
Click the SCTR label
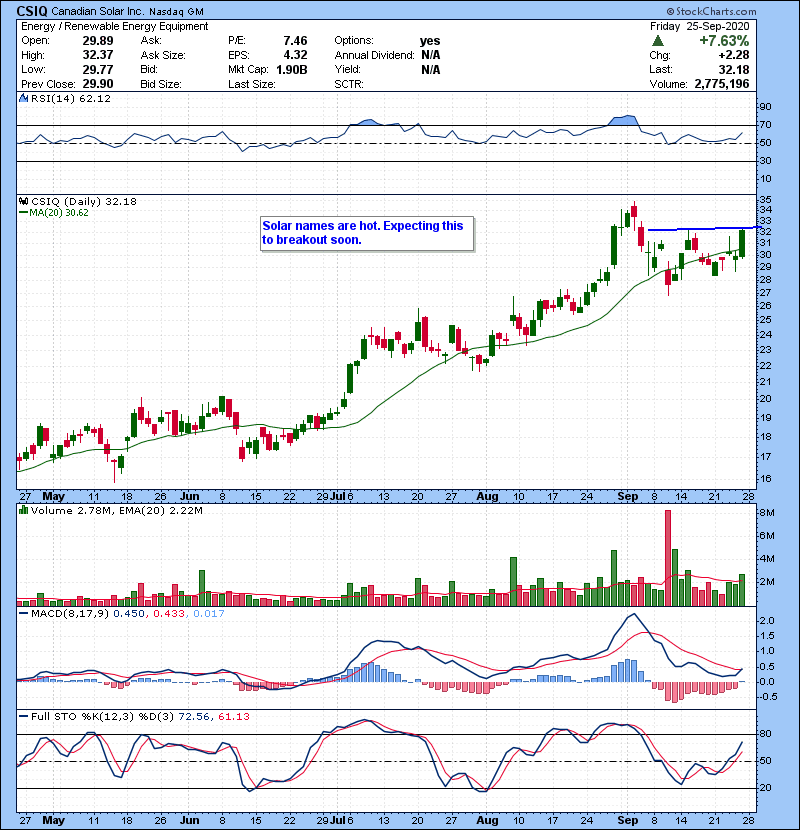coord(349,84)
